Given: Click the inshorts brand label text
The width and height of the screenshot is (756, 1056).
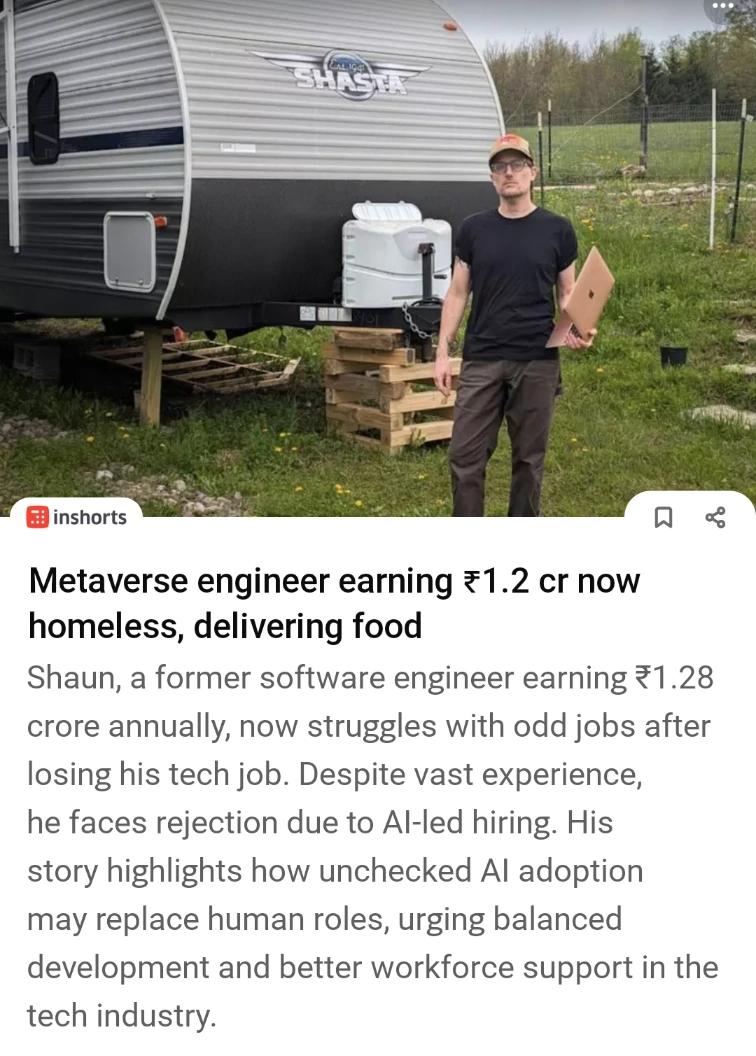Looking at the screenshot, I should [x=90, y=517].
